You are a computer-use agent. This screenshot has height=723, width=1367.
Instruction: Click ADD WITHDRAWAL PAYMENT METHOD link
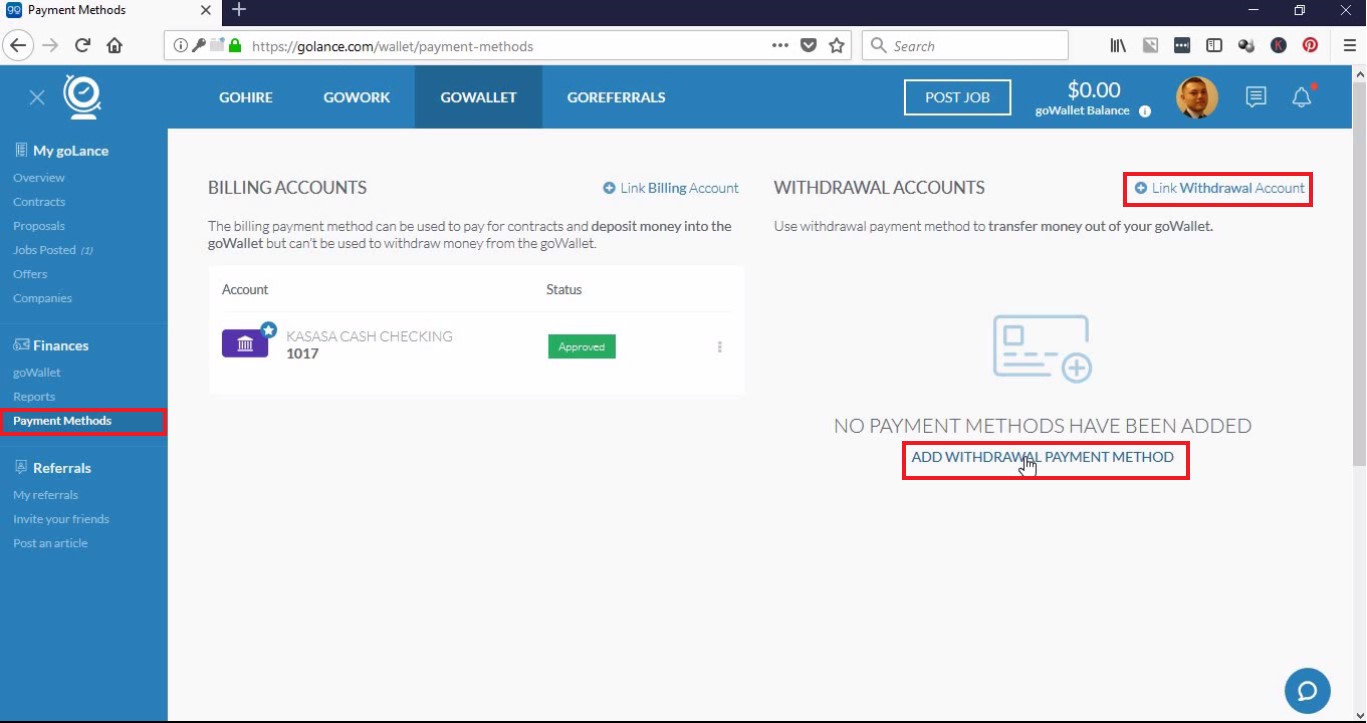[1043, 457]
